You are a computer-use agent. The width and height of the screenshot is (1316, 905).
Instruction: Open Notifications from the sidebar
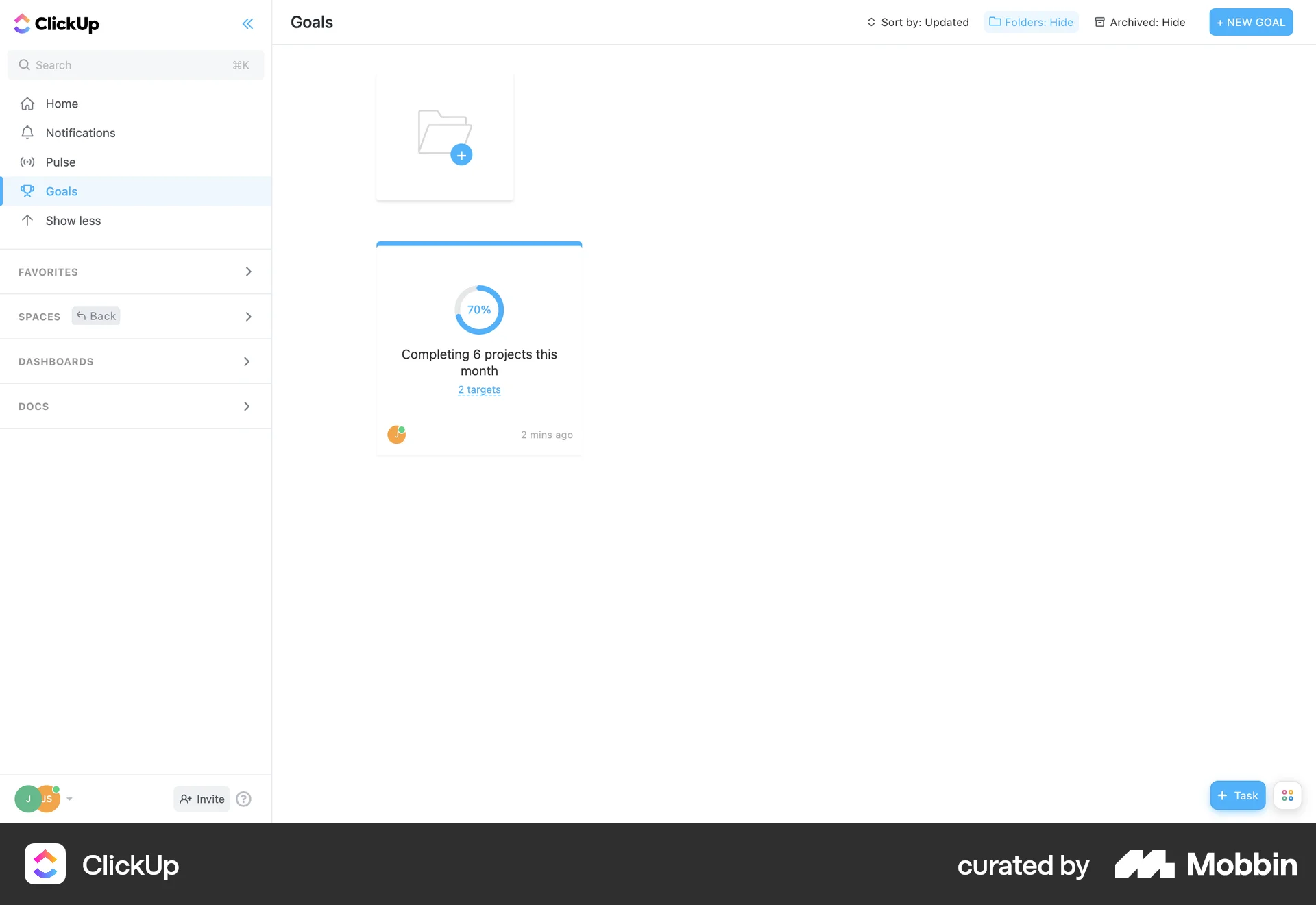[80, 132]
